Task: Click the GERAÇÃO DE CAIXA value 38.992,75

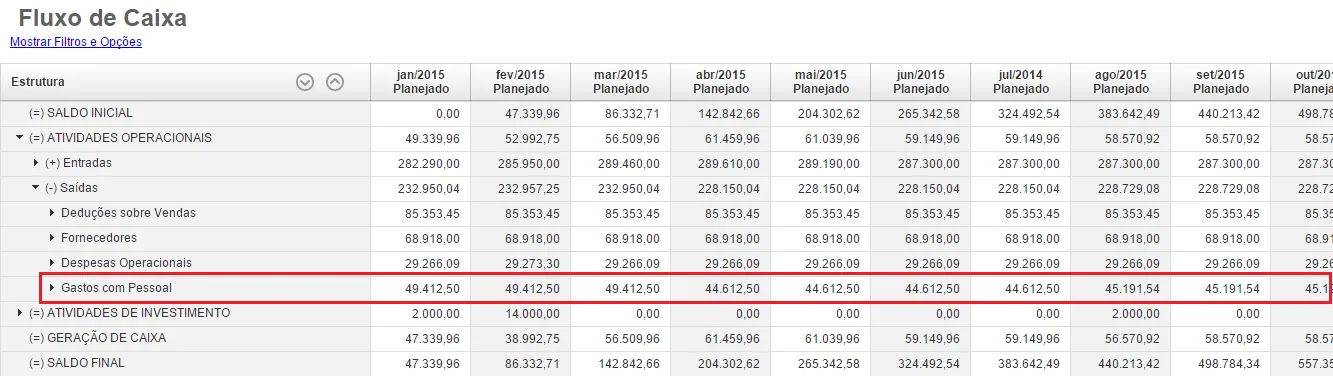Action: pos(532,338)
